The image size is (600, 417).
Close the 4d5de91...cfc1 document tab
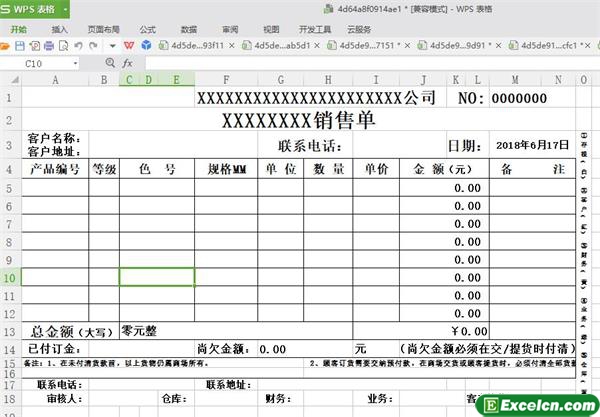point(588,46)
